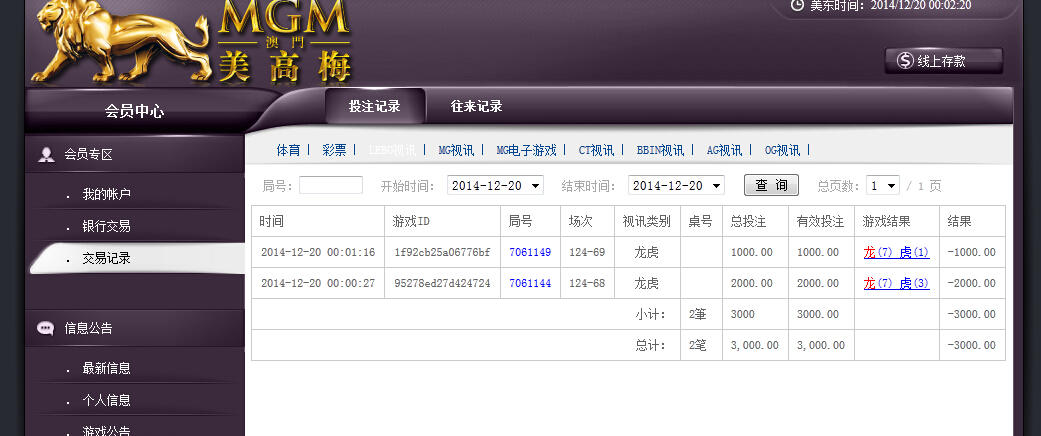This screenshot has height=436, width=1041.
Task: Go to 最新信息 in sidebar
Action: pyautogui.click(x=106, y=368)
